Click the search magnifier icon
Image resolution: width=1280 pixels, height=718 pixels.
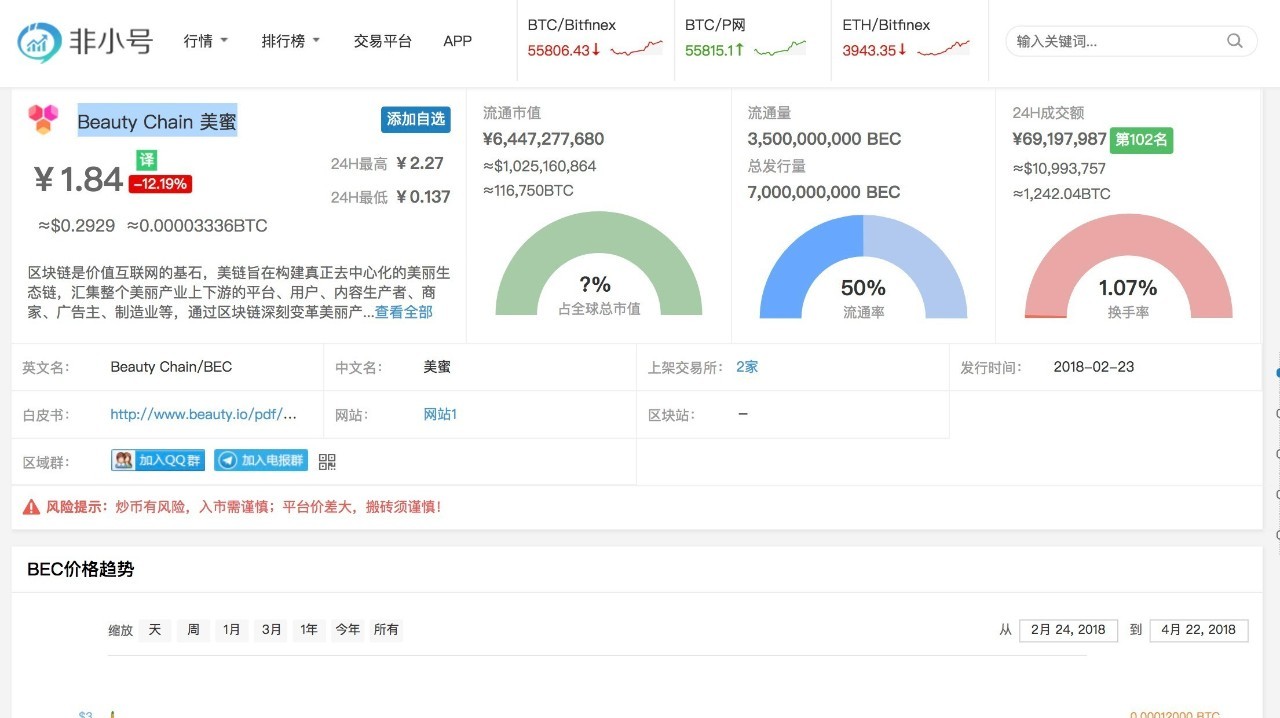coord(1235,41)
